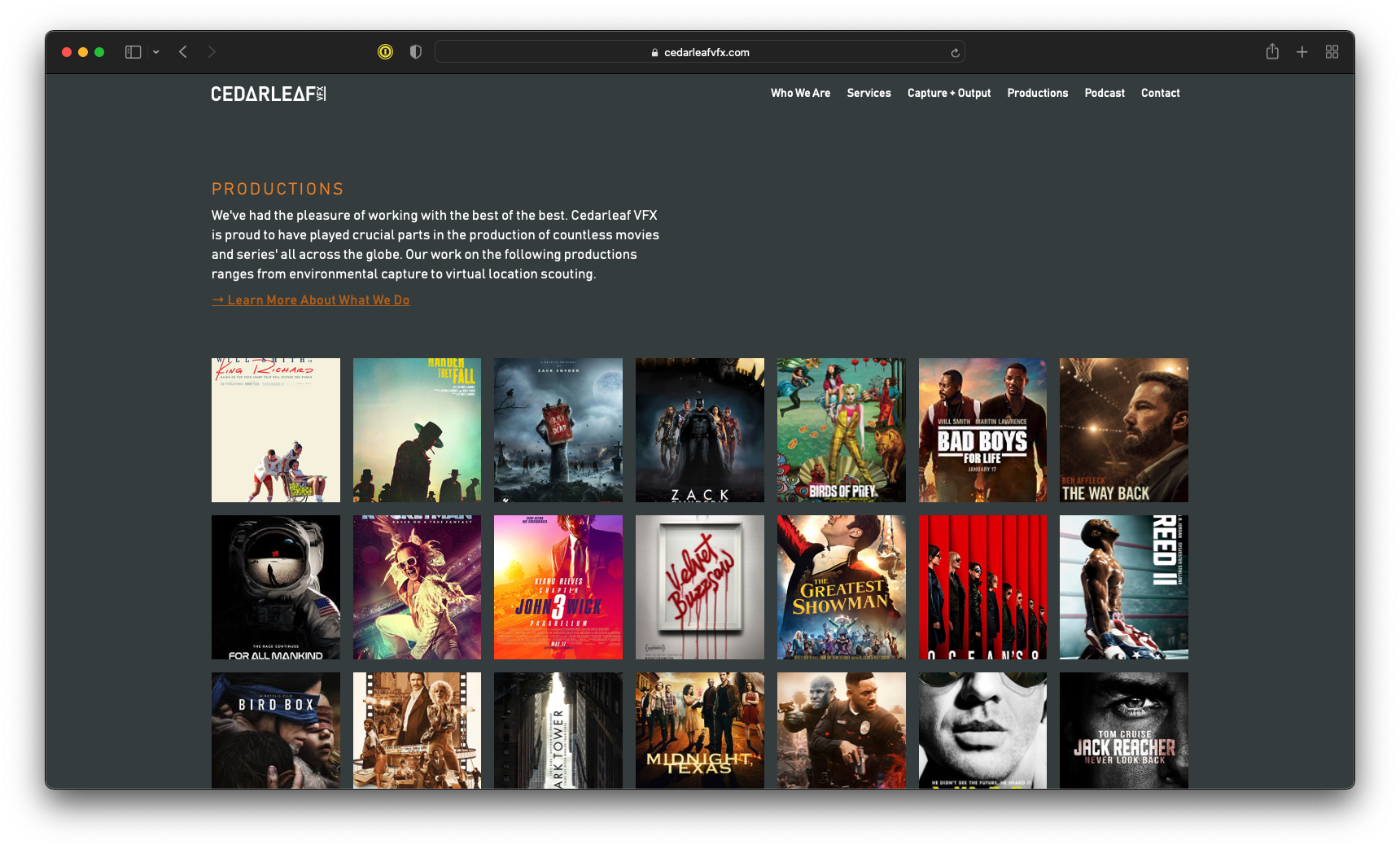
Task: Open the orc and police officer poster
Action: click(x=842, y=730)
